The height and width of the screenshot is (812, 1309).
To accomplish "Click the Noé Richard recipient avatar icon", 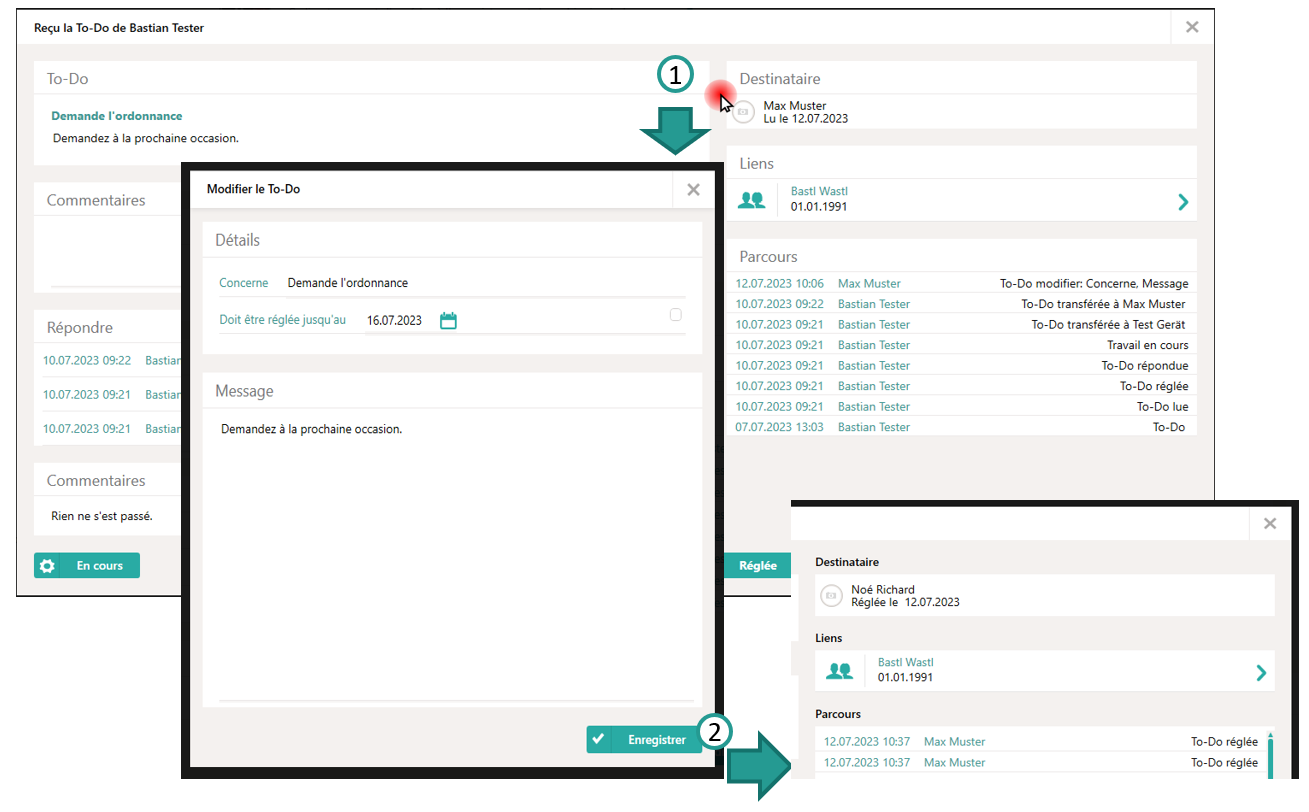I will tap(831, 596).
